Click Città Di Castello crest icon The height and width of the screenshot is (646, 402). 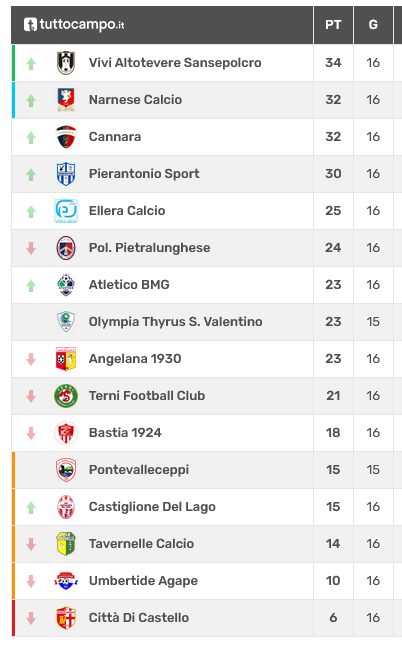(x=66, y=618)
